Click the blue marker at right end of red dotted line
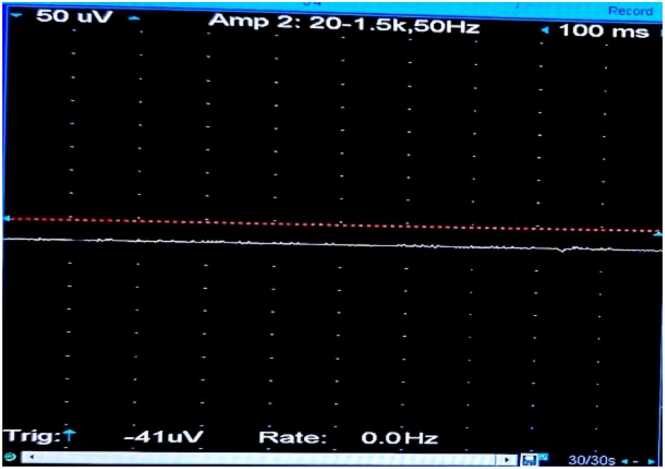The height and width of the screenshot is (469, 665). click(x=657, y=234)
